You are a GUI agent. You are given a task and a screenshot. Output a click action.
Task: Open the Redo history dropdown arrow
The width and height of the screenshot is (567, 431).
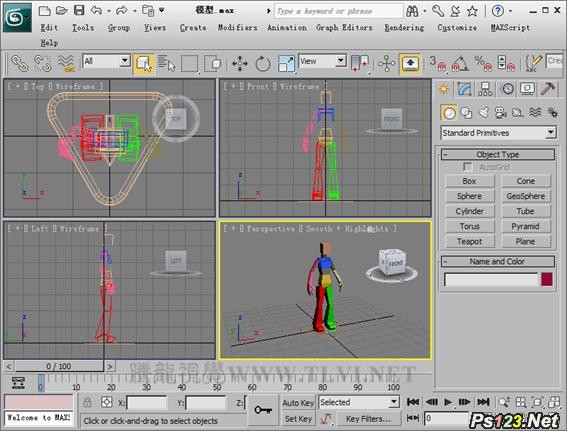pos(135,11)
